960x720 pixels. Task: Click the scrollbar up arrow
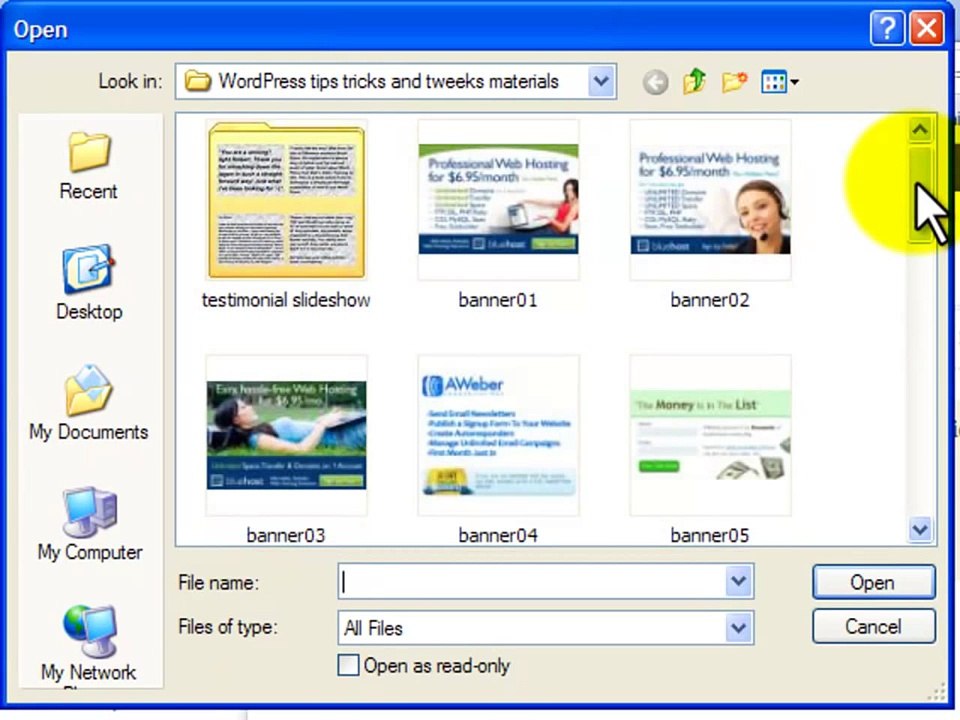click(x=920, y=130)
